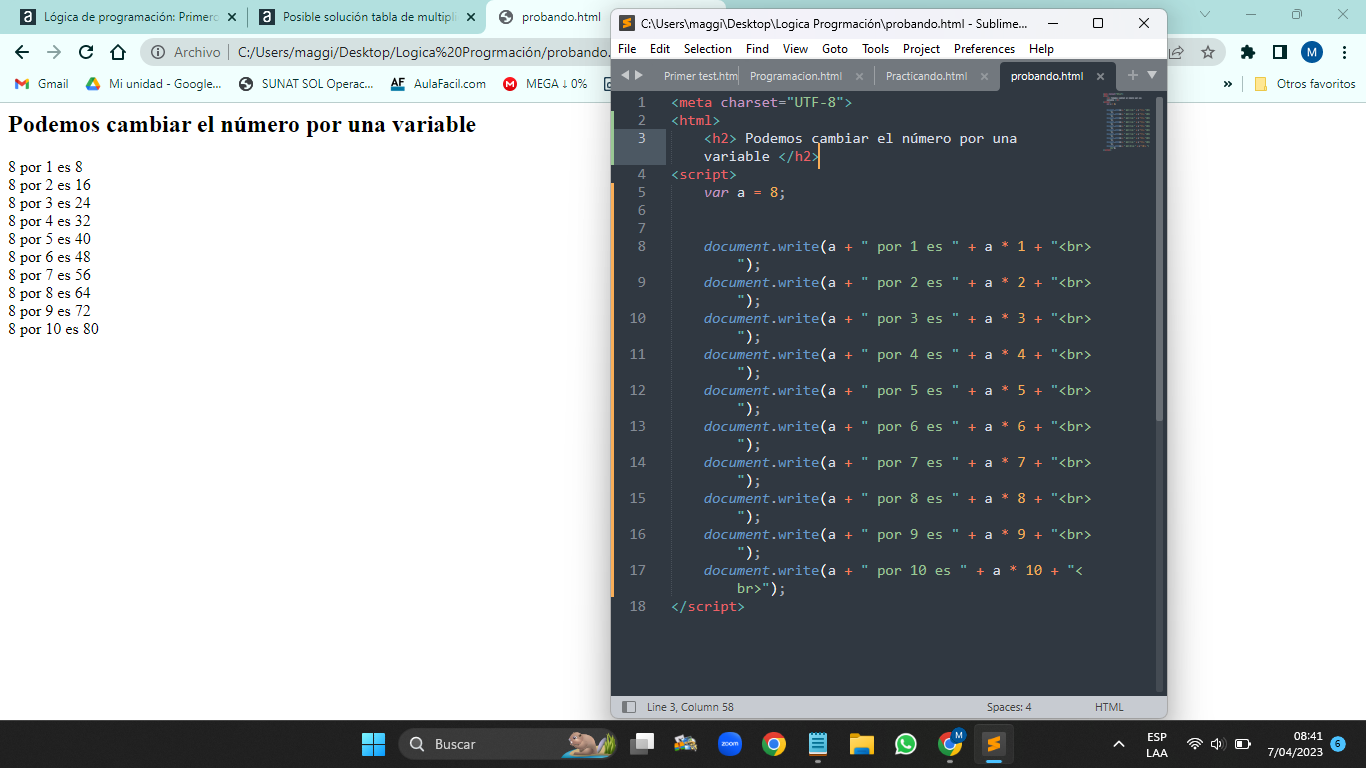The width and height of the screenshot is (1366, 768).
Task: Open Chrome home page button
Action: click(118, 52)
